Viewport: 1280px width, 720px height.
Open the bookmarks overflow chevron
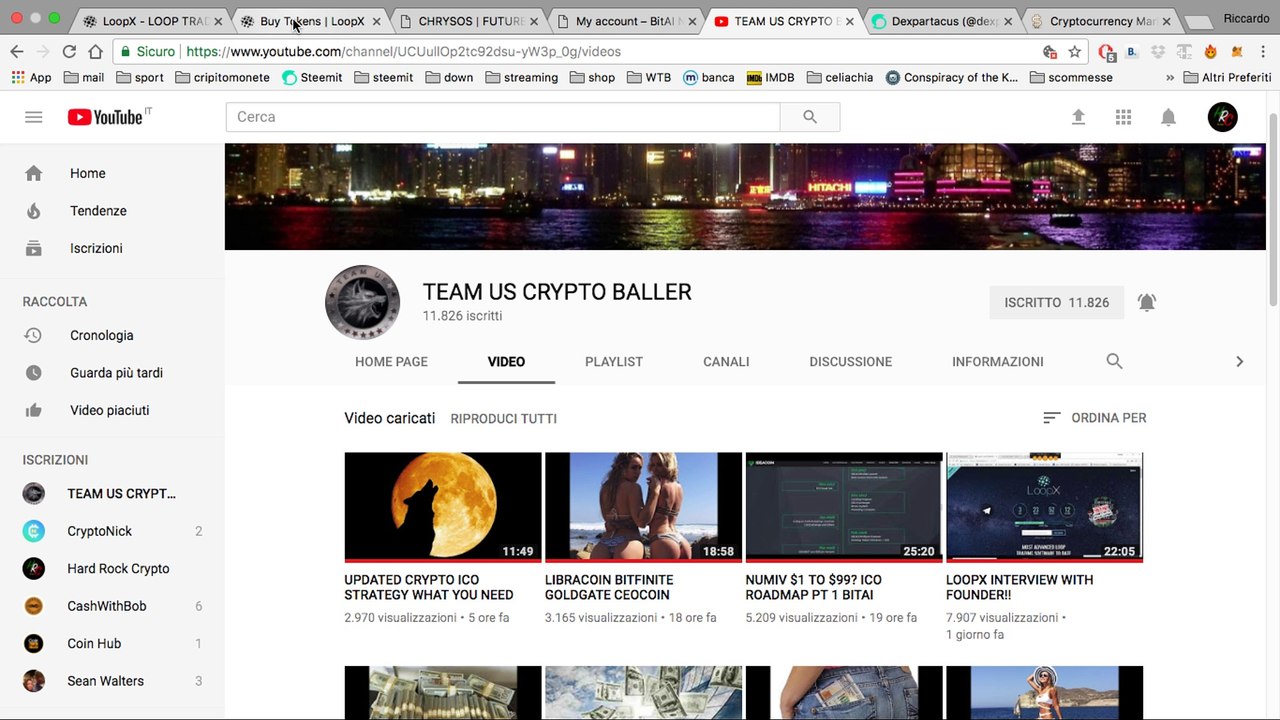pyautogui.click(x=1170, y=77)
